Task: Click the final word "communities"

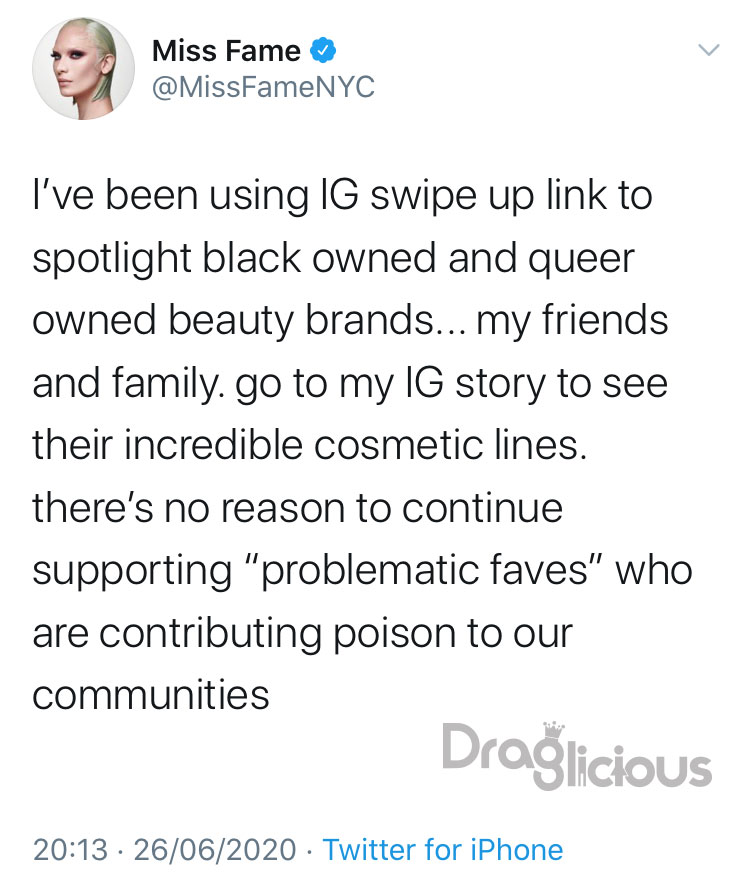Action: [x=151, y=695]
